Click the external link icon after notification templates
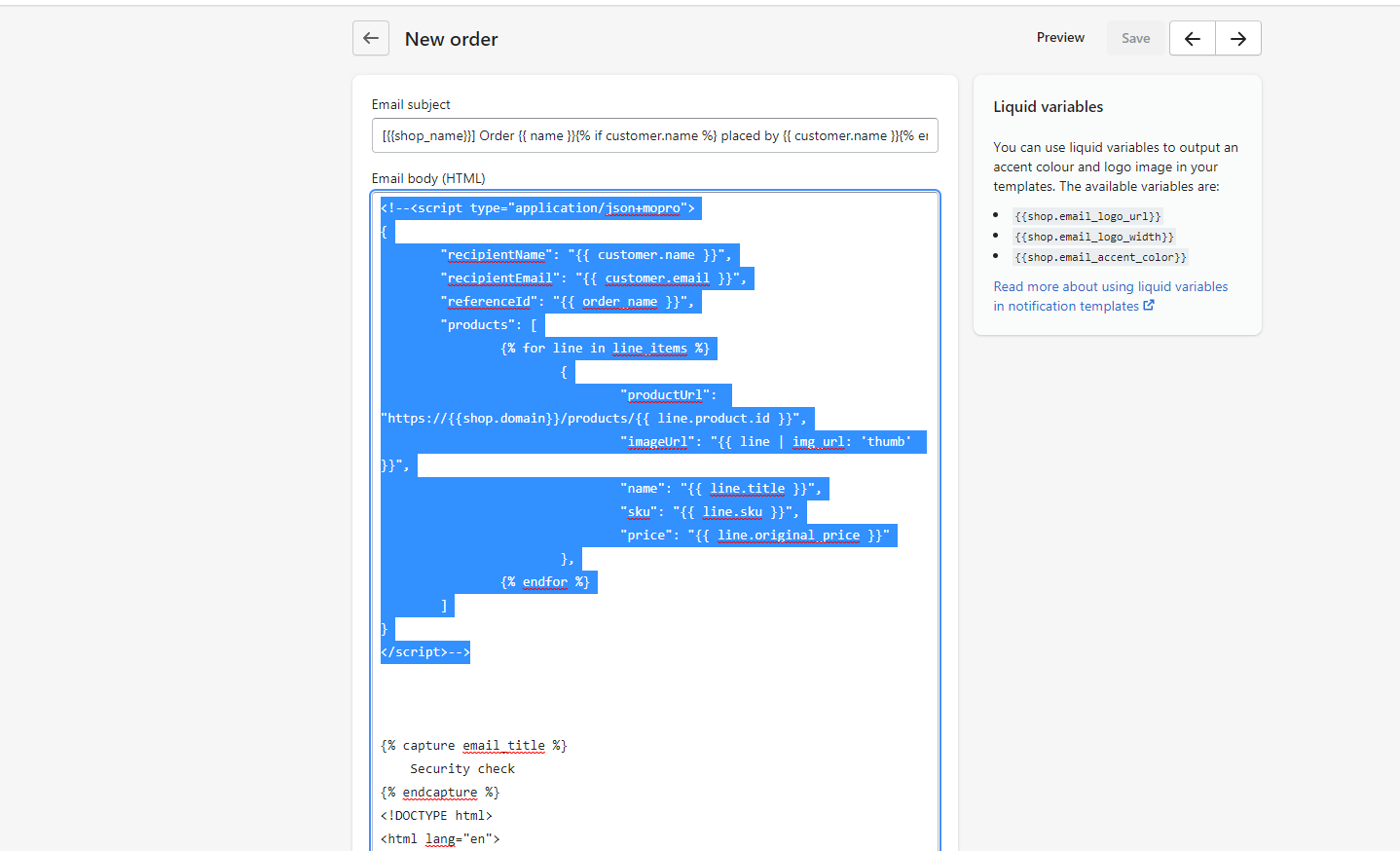Image resolution: width=1400 pixels, height=851 pixels. [1149, 306]
